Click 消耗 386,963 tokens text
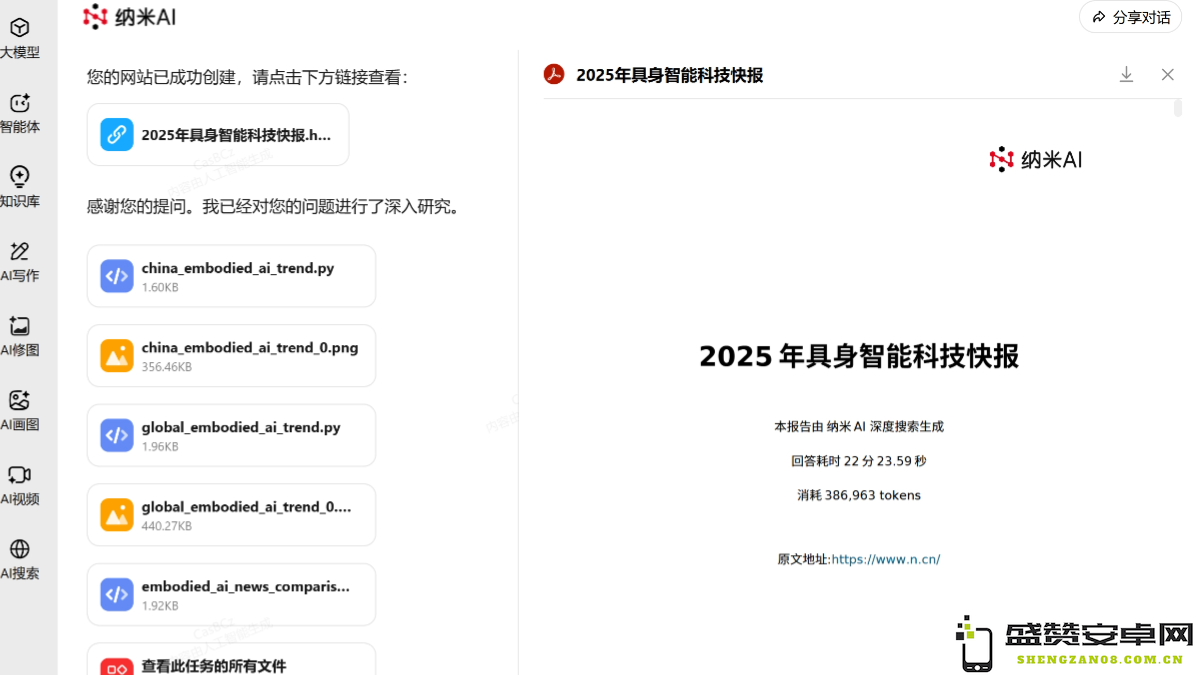The image size is (1200, 675). (x=859, y=495)
